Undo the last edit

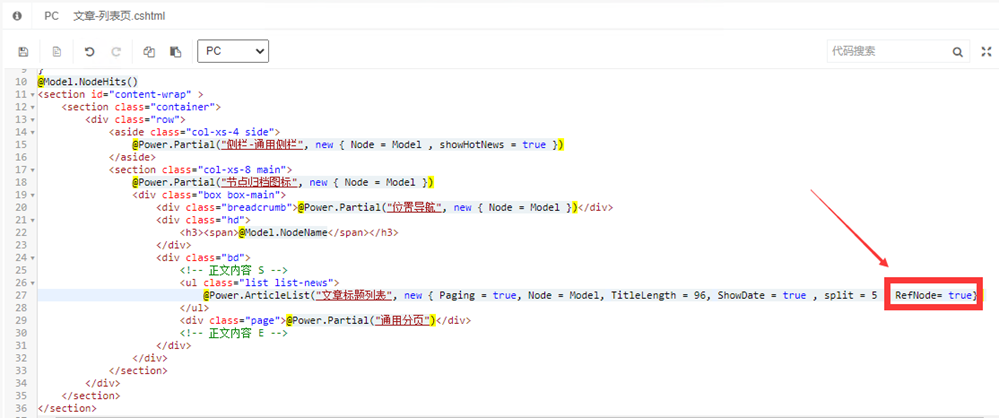[x=89, y=52]
